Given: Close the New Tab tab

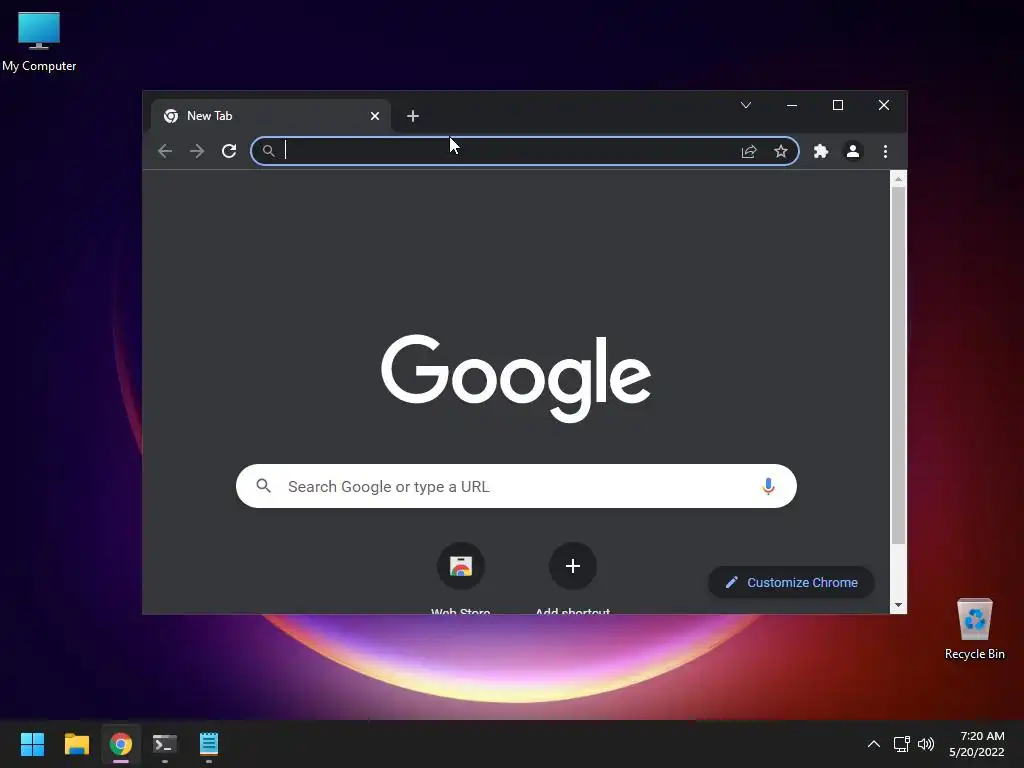Looking at the screenshot, I should coord(375,116).
